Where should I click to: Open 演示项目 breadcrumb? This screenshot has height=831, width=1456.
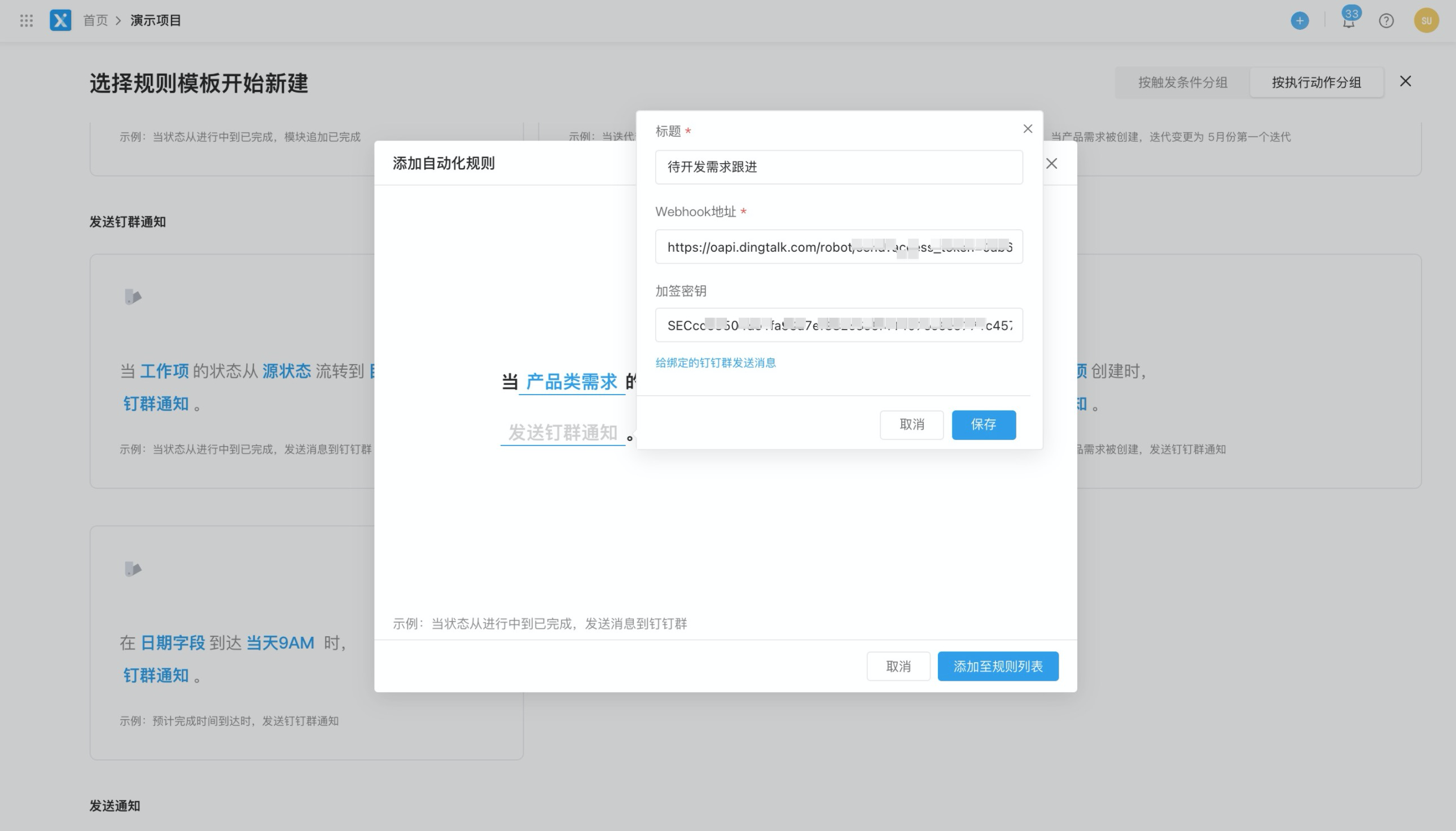(x=156, y=20)
